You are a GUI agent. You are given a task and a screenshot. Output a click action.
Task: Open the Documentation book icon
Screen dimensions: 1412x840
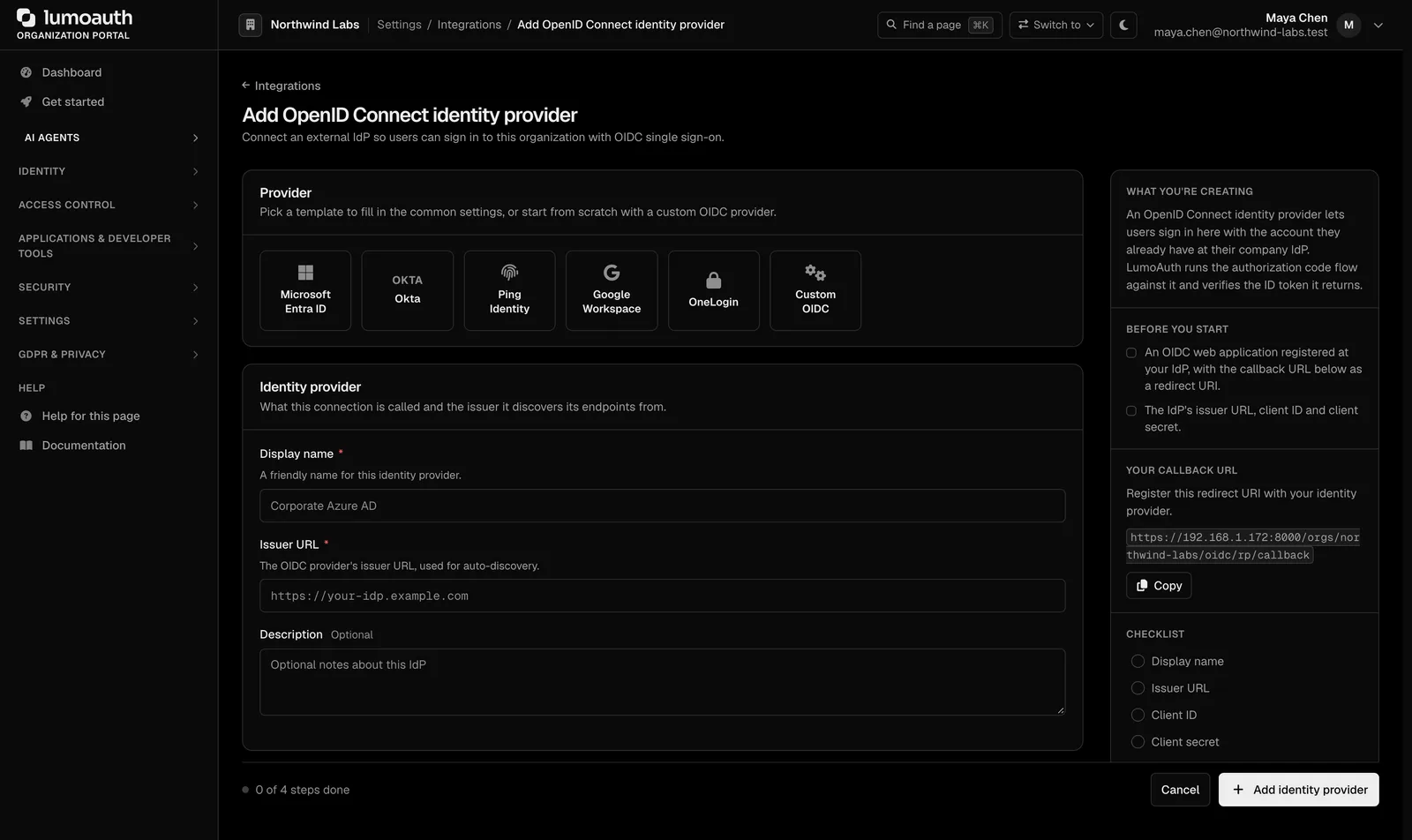[26, 446]
